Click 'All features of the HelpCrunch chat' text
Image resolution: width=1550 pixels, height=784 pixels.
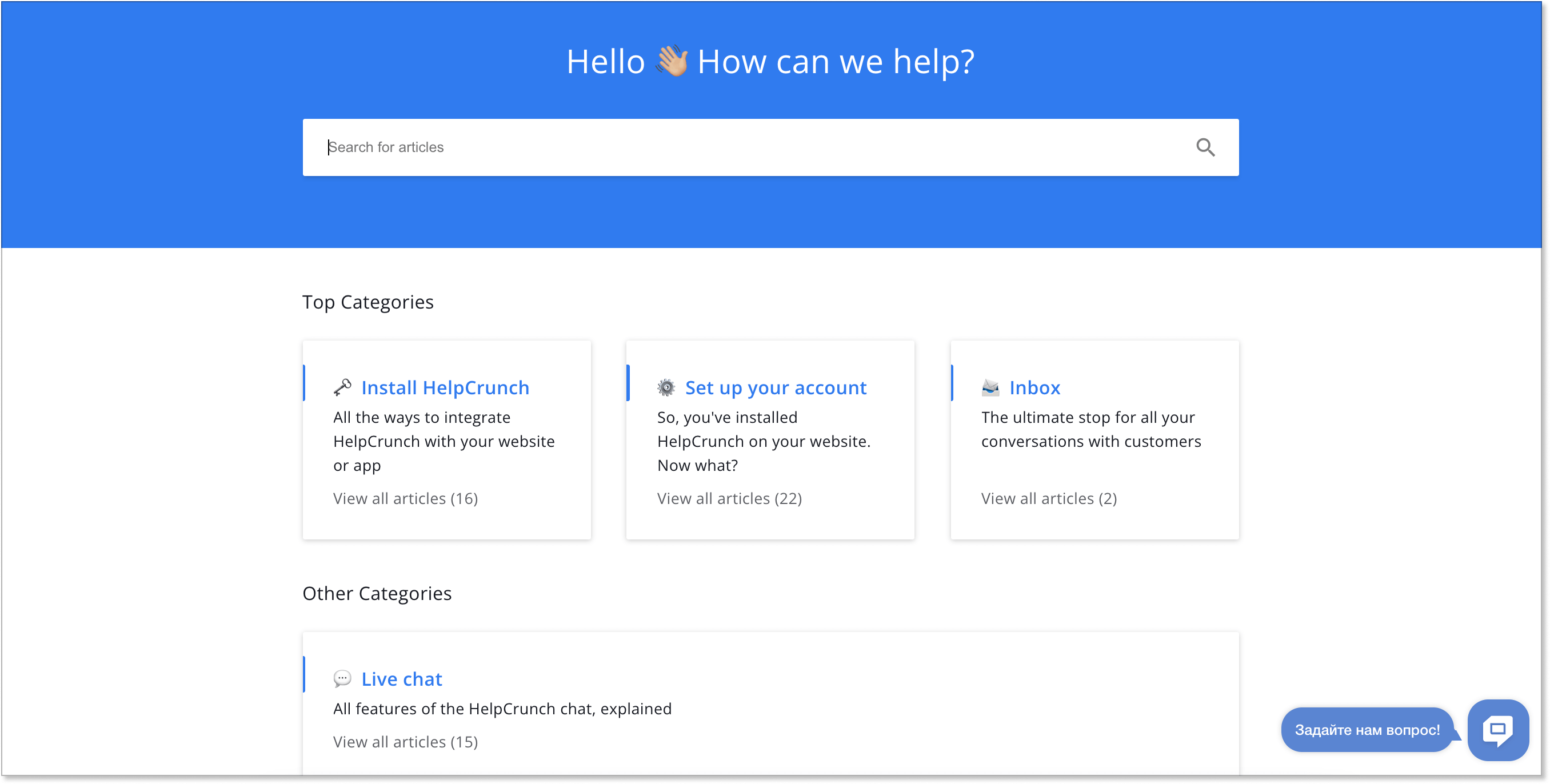[x=502, y=709]
